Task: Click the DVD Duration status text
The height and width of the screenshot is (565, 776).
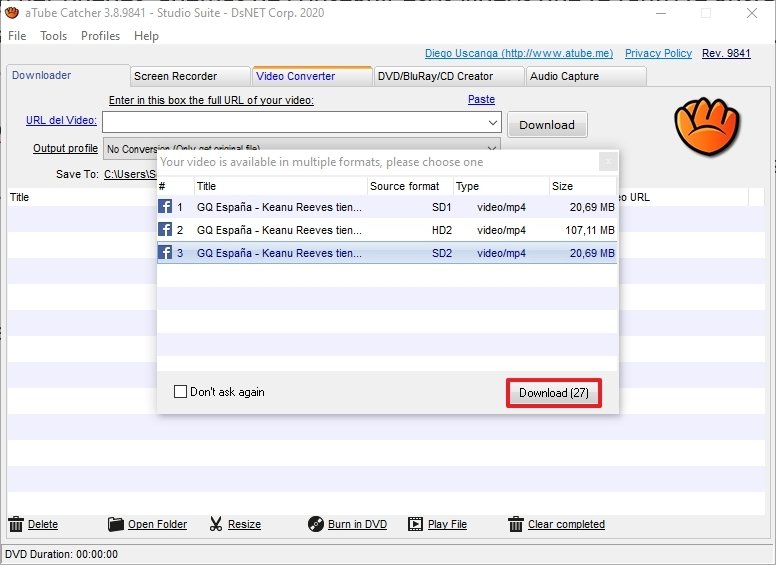Action: click(61, 554)
